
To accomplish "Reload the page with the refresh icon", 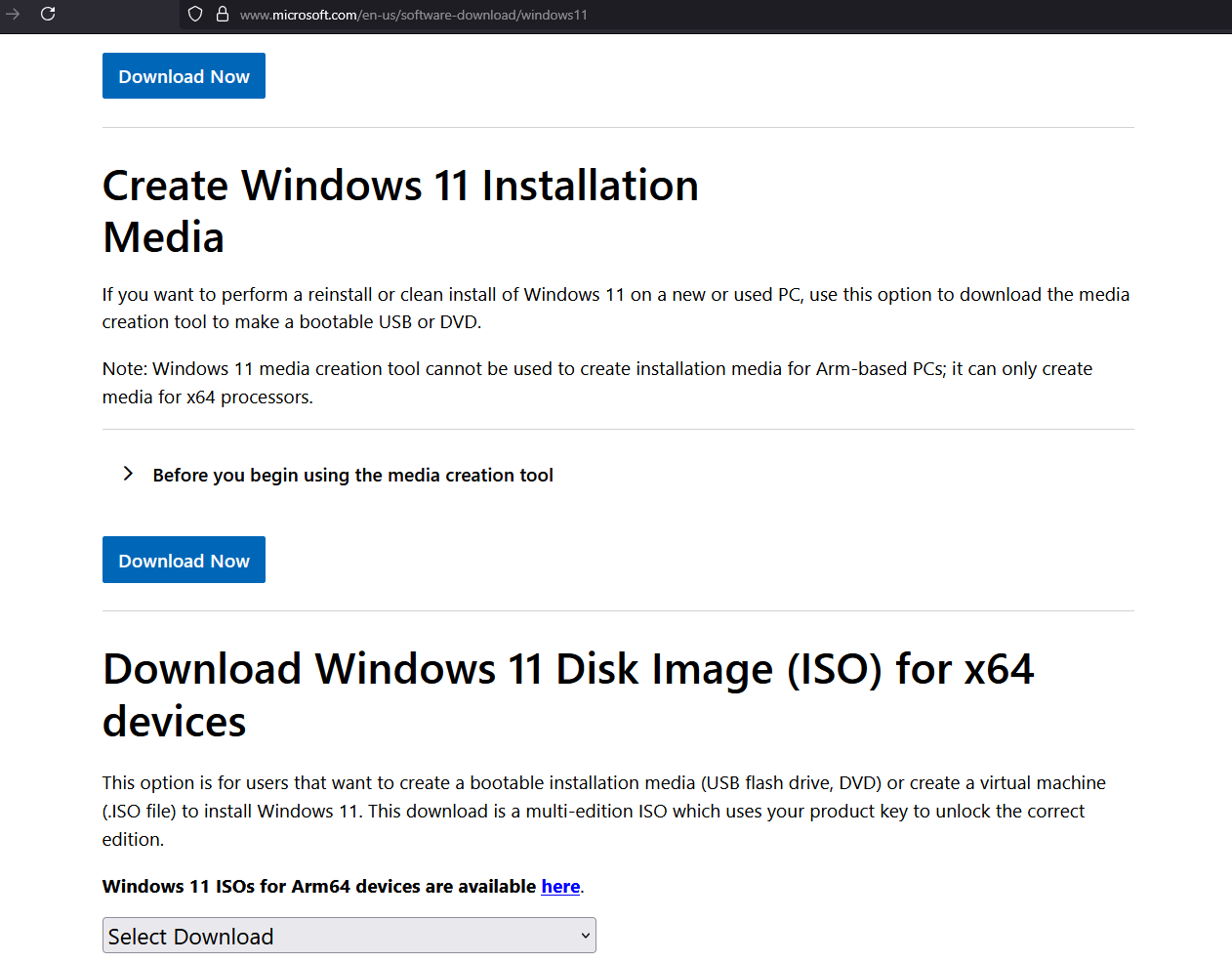I will point(48,14).
